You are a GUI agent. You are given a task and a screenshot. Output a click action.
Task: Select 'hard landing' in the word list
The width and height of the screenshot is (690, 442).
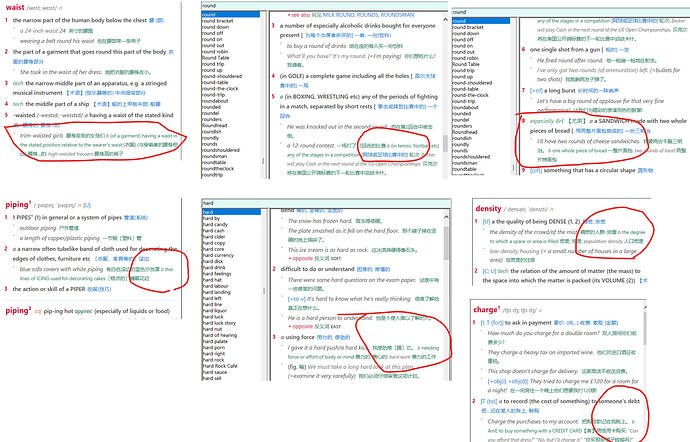tap(216, 292)
